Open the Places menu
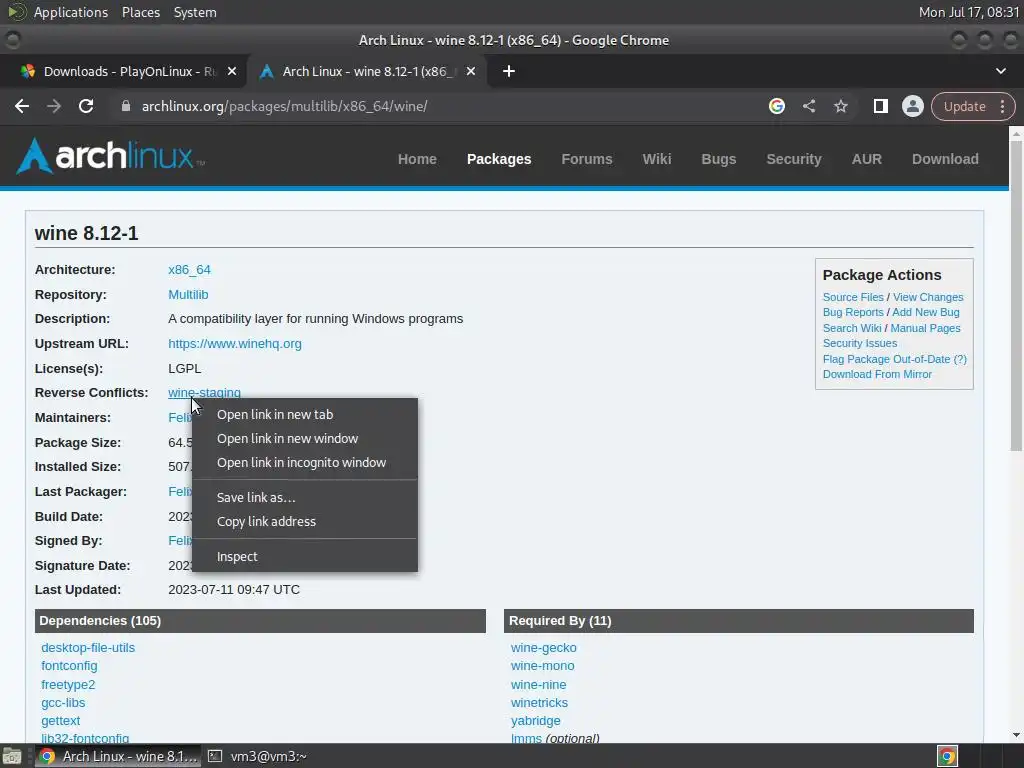The height and width of the screenshot is (768, 1024). tap(140, 12)
